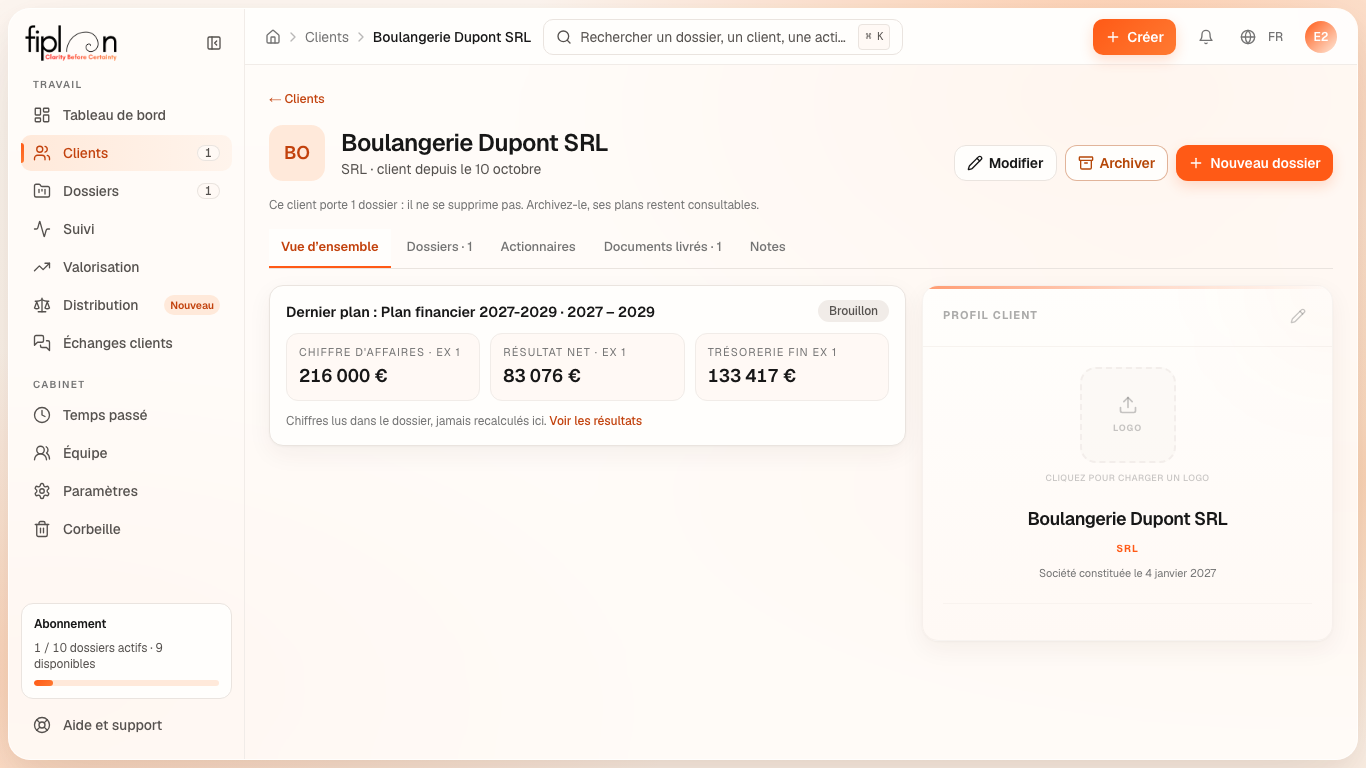Switch to Documents livrés · 1 tab
This screenshot has width=1366, height=768.
click(x=663, y=247)
